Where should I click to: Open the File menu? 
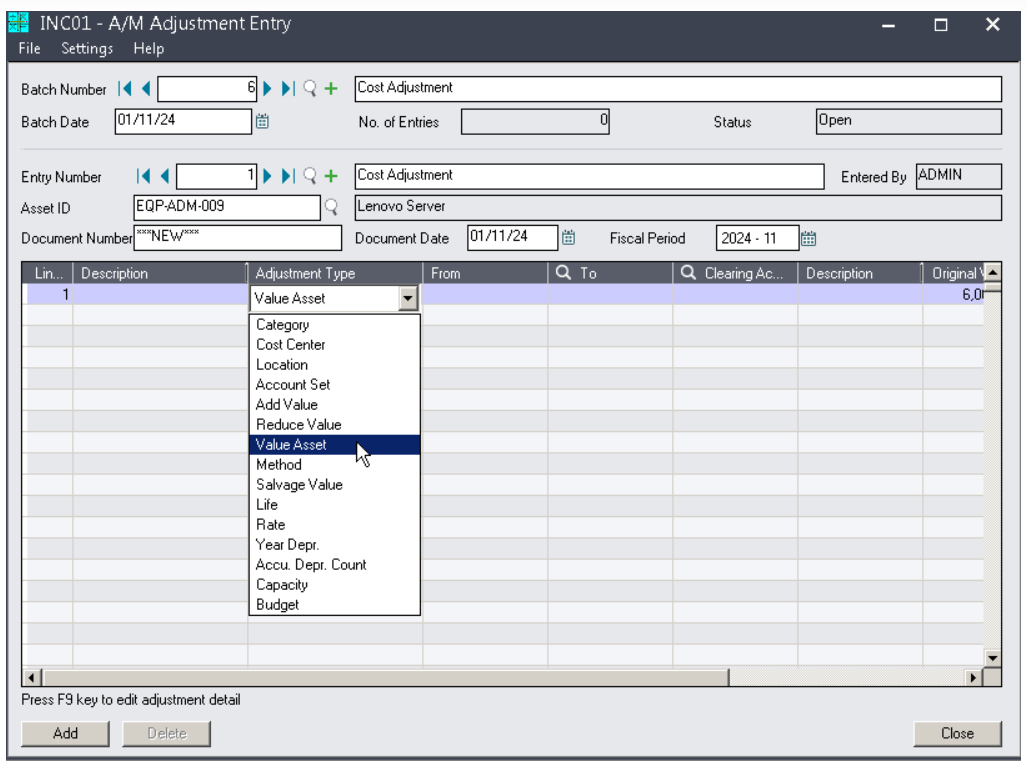pos(28,48)
